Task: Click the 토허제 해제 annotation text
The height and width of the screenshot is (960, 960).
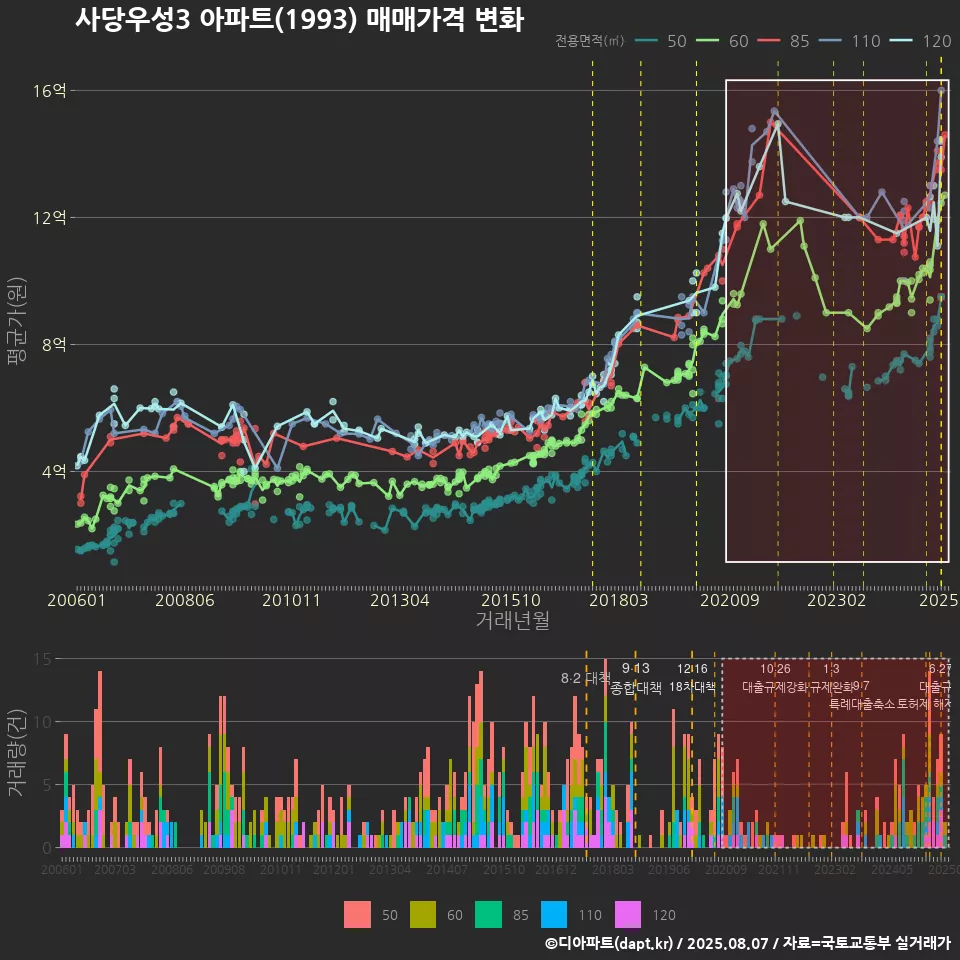Action: click(924, 704)
